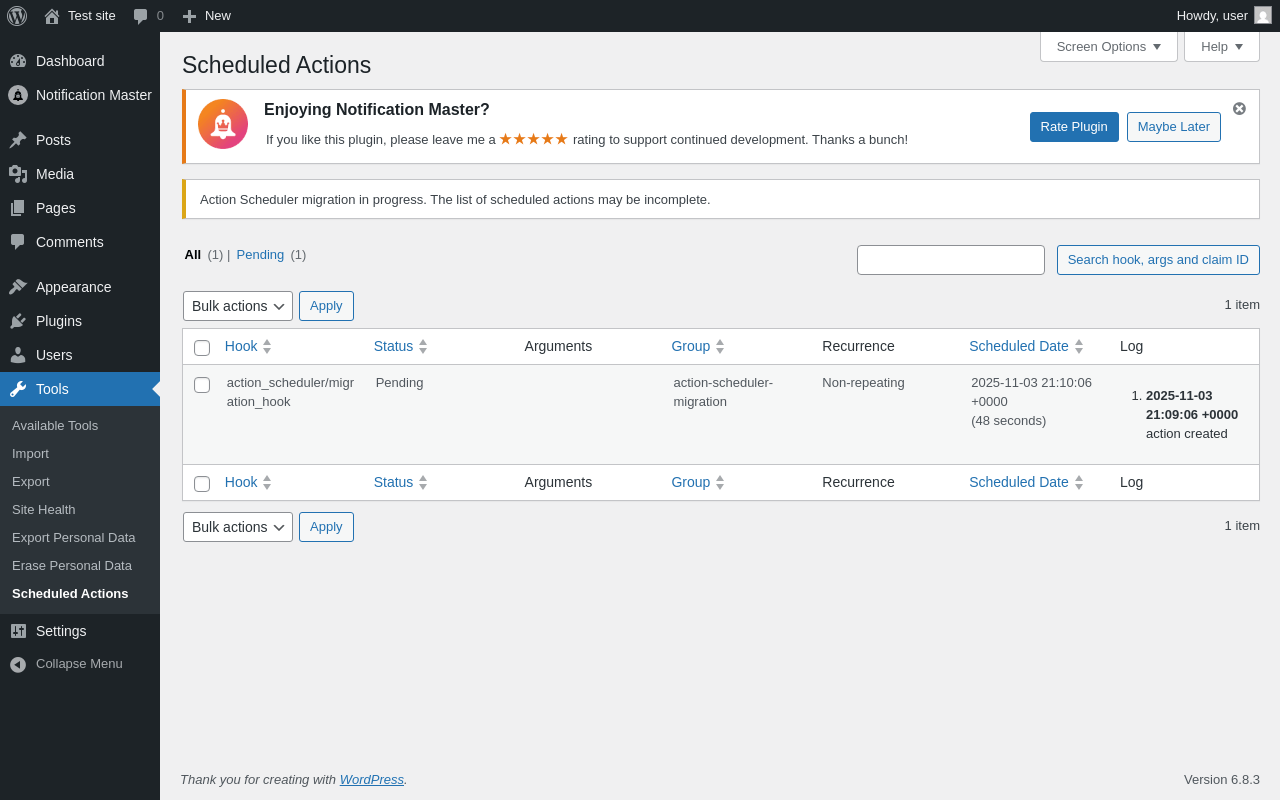Expand the Screen Options panel
The height and width of the screenshot is (800, 1280).
1108,46
